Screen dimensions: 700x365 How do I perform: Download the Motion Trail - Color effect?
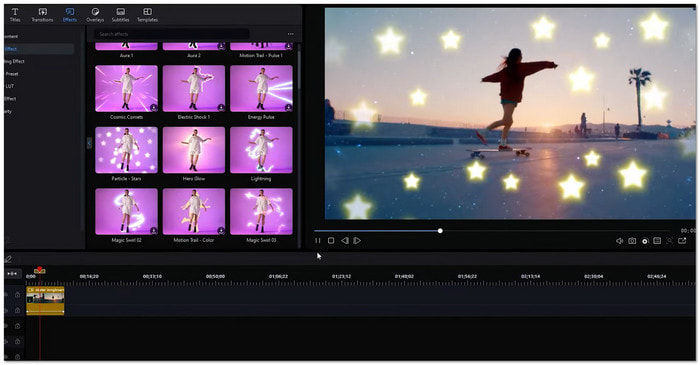221,231
